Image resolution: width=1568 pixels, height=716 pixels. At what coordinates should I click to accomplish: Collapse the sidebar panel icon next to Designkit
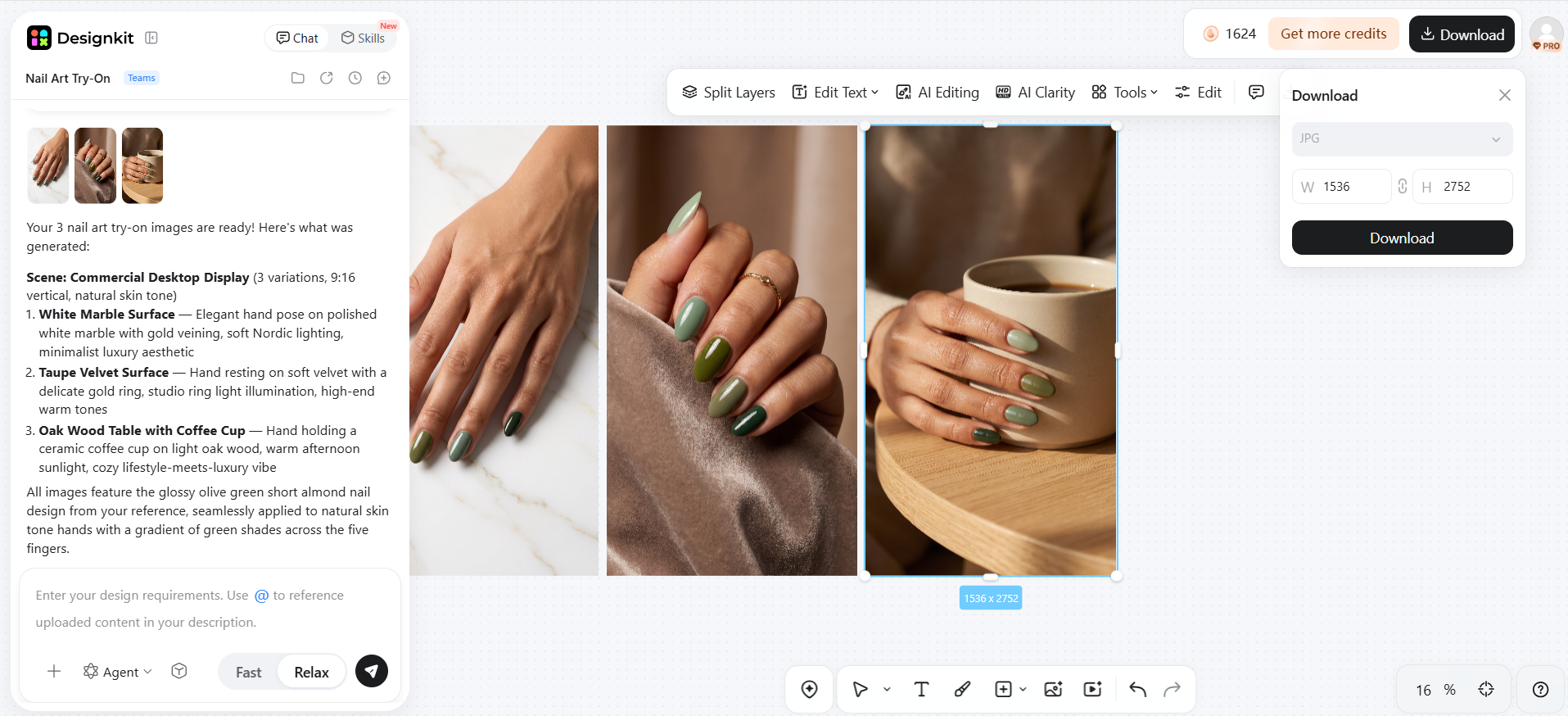click(x=151, y=38)
